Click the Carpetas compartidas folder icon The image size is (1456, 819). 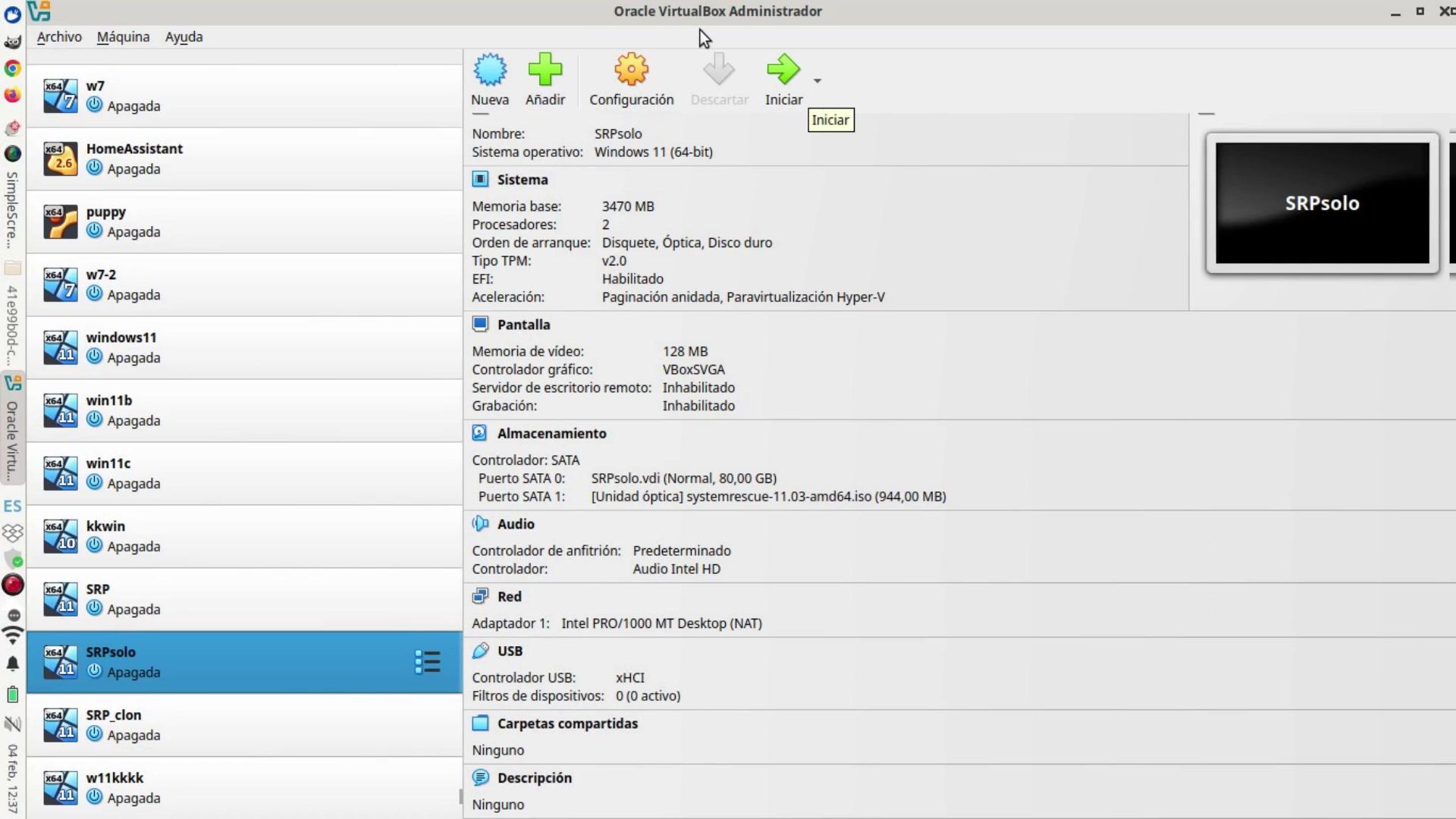480,723
